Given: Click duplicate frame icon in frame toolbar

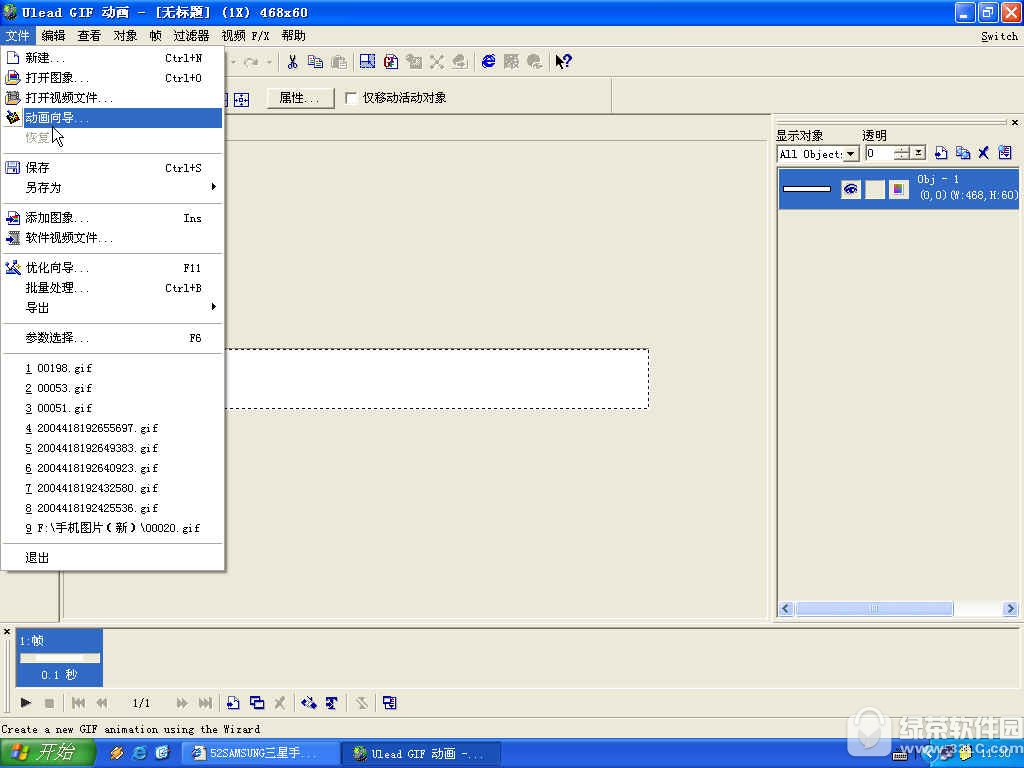Looking at the screenshot, I should pyautogui.click(x=257, y=703).
